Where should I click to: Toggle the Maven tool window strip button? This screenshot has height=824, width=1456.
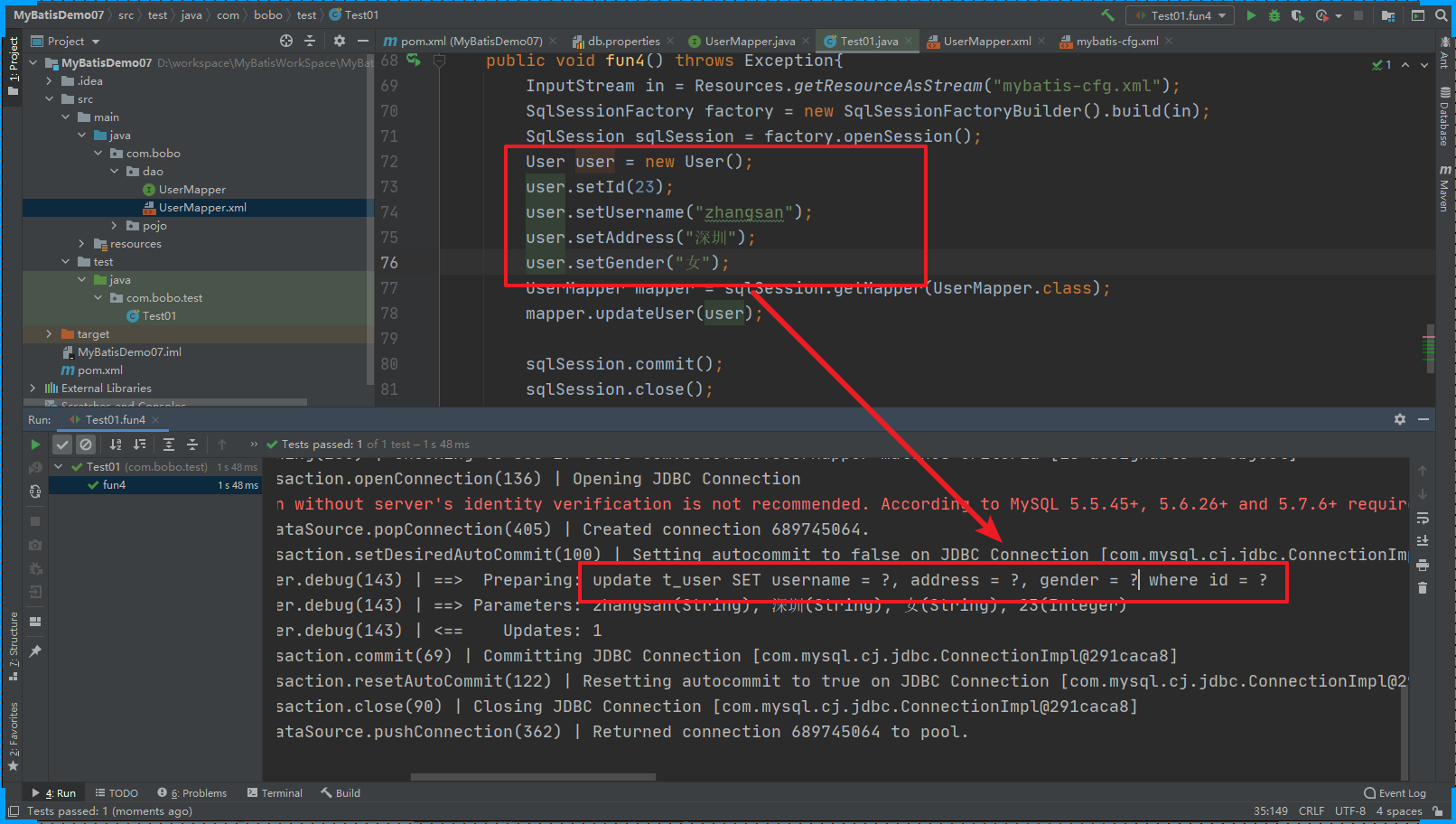[1444, 189]
